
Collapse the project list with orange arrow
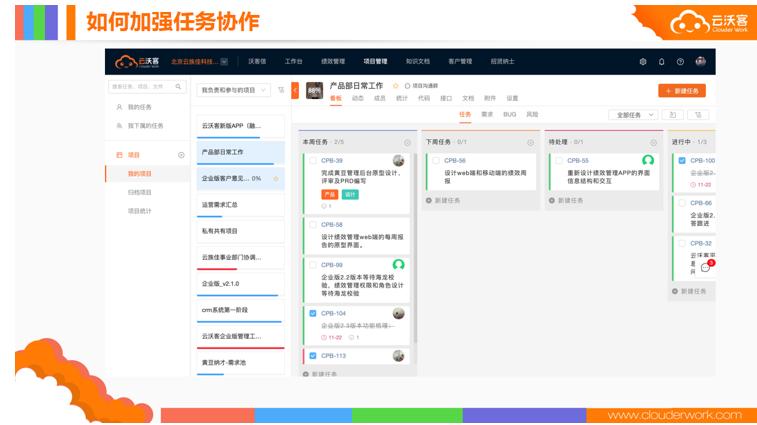295,90
